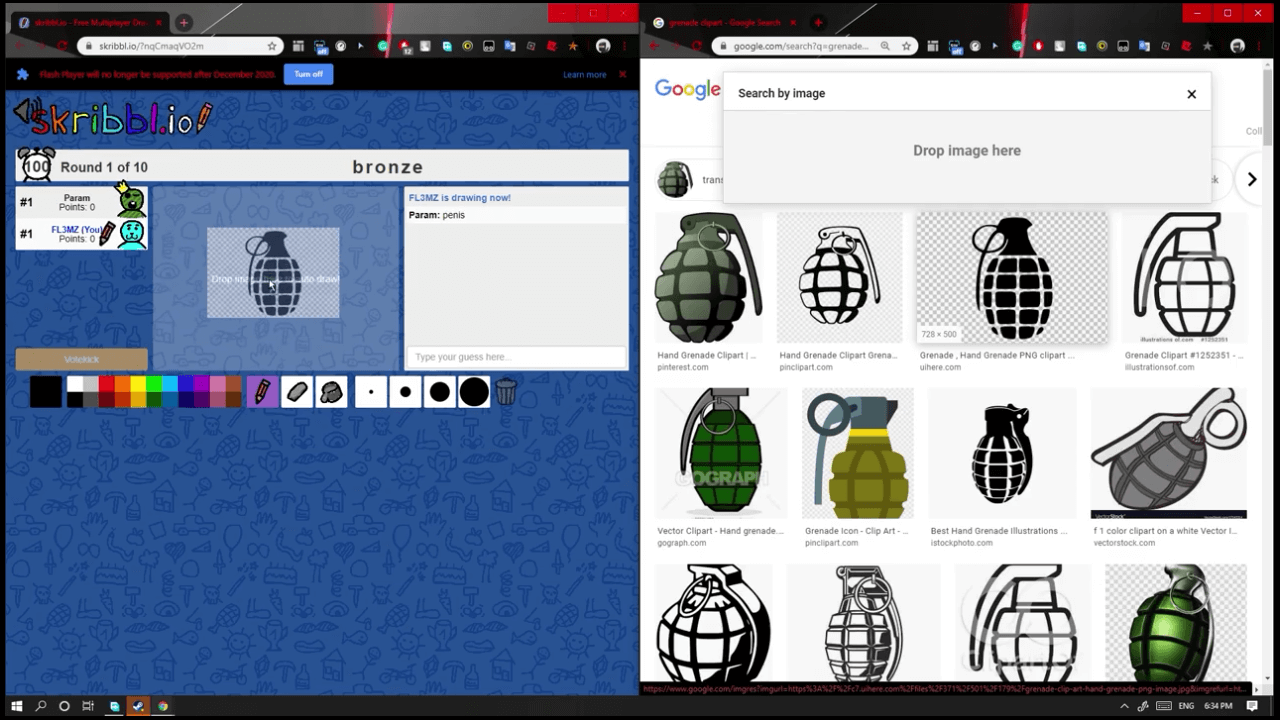Reload the skribbl.io page
1280x720 pixels.
coord(62,46)
